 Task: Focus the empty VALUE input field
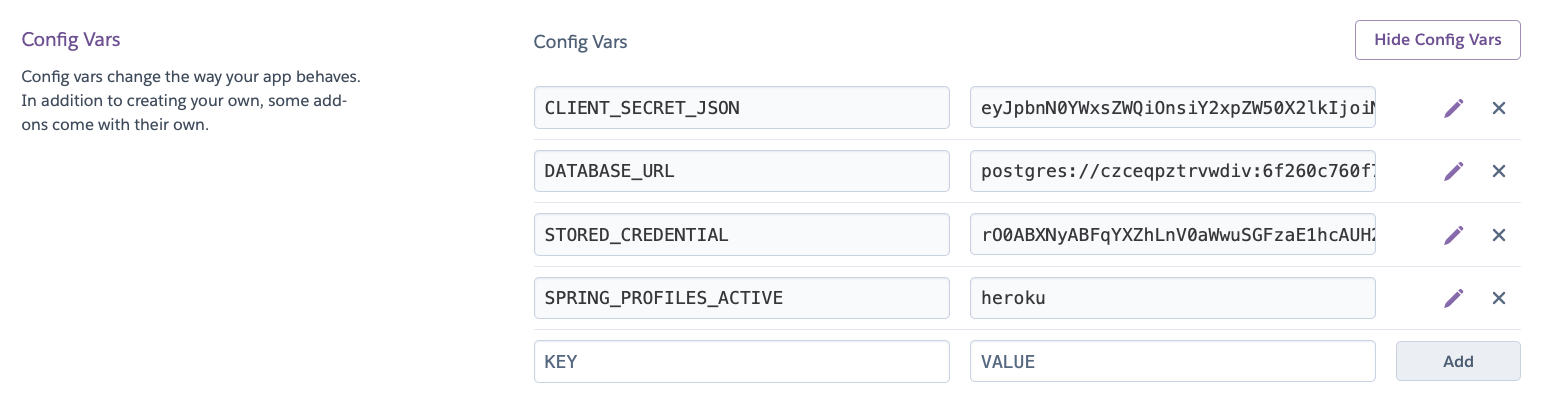1173,361
